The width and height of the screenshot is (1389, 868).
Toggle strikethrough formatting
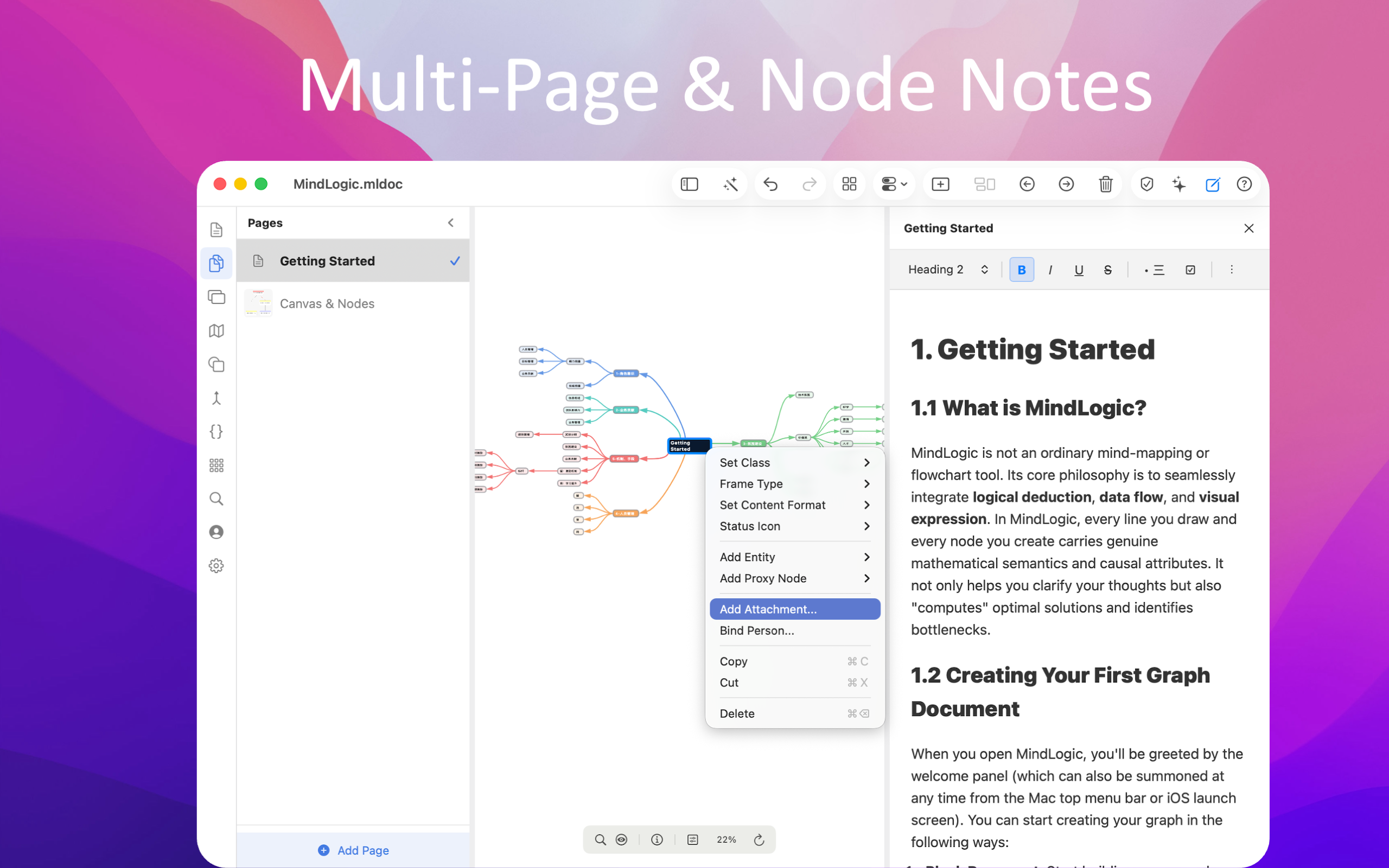(x=1108, y=270)
